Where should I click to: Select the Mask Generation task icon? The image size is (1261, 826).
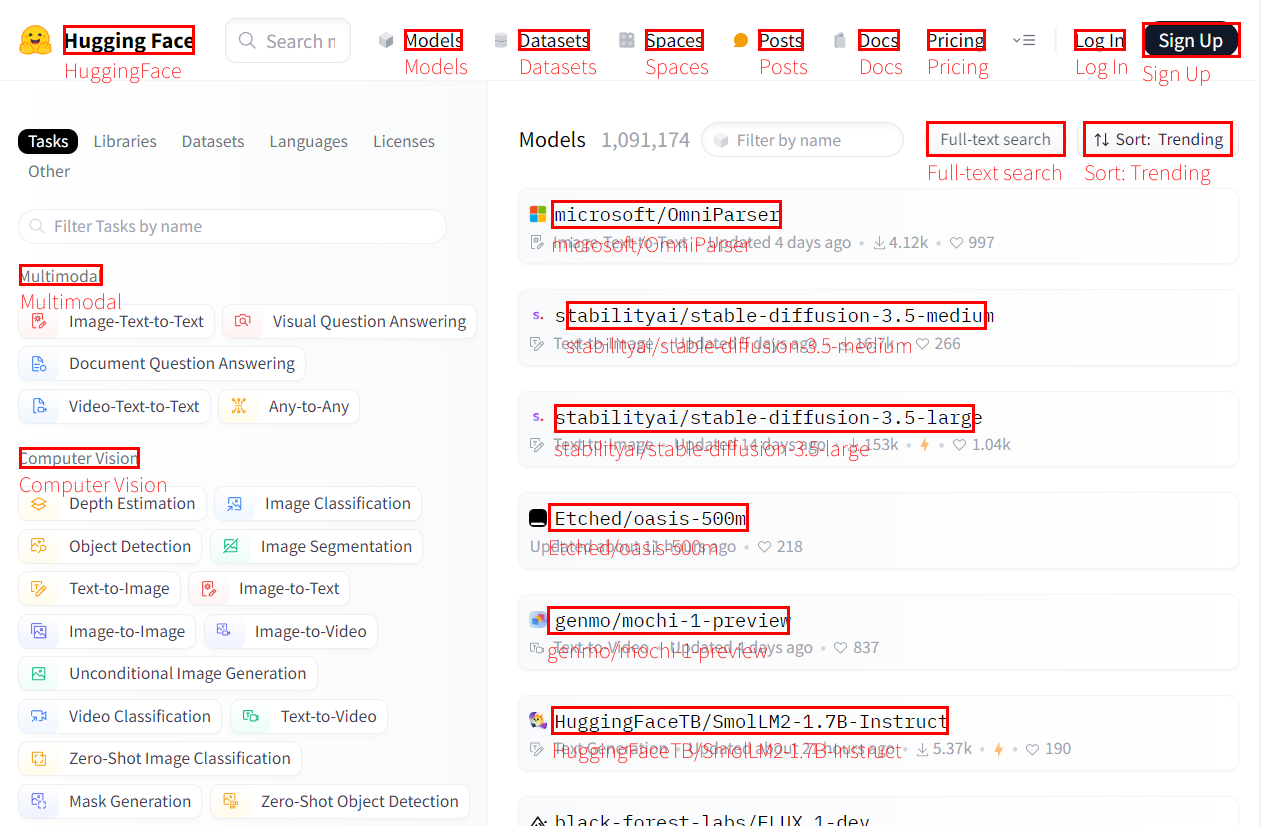pos(40,801)
